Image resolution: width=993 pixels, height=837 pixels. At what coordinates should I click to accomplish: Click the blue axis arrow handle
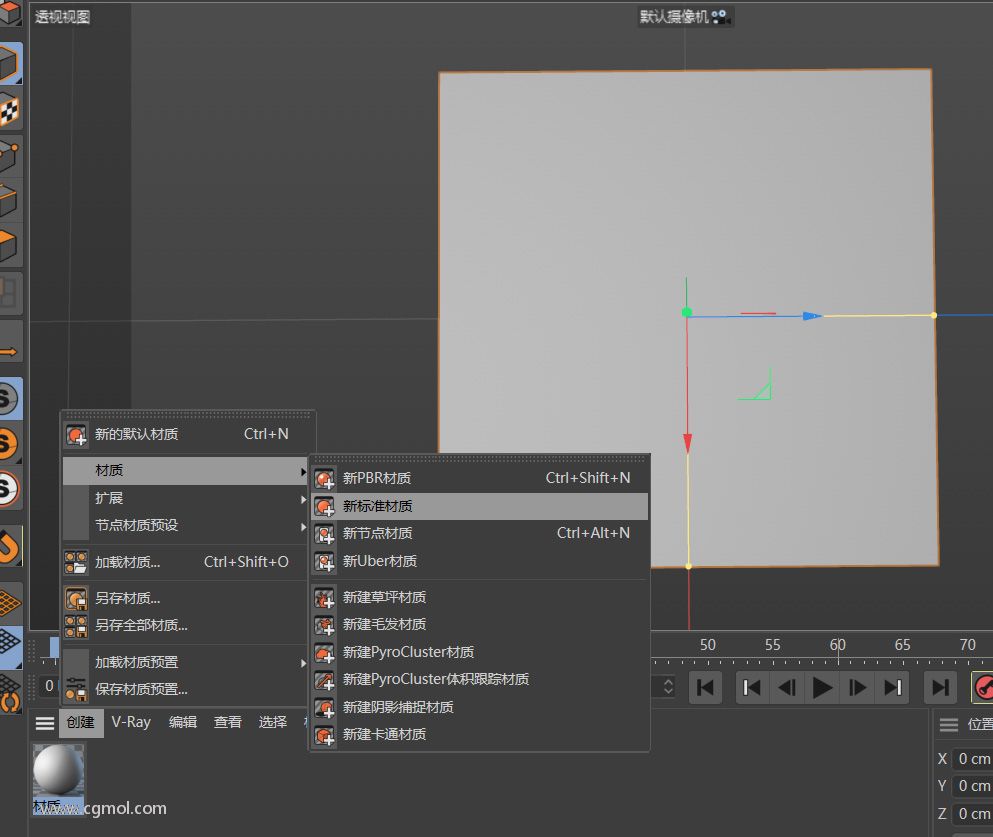tap(812, 315)
